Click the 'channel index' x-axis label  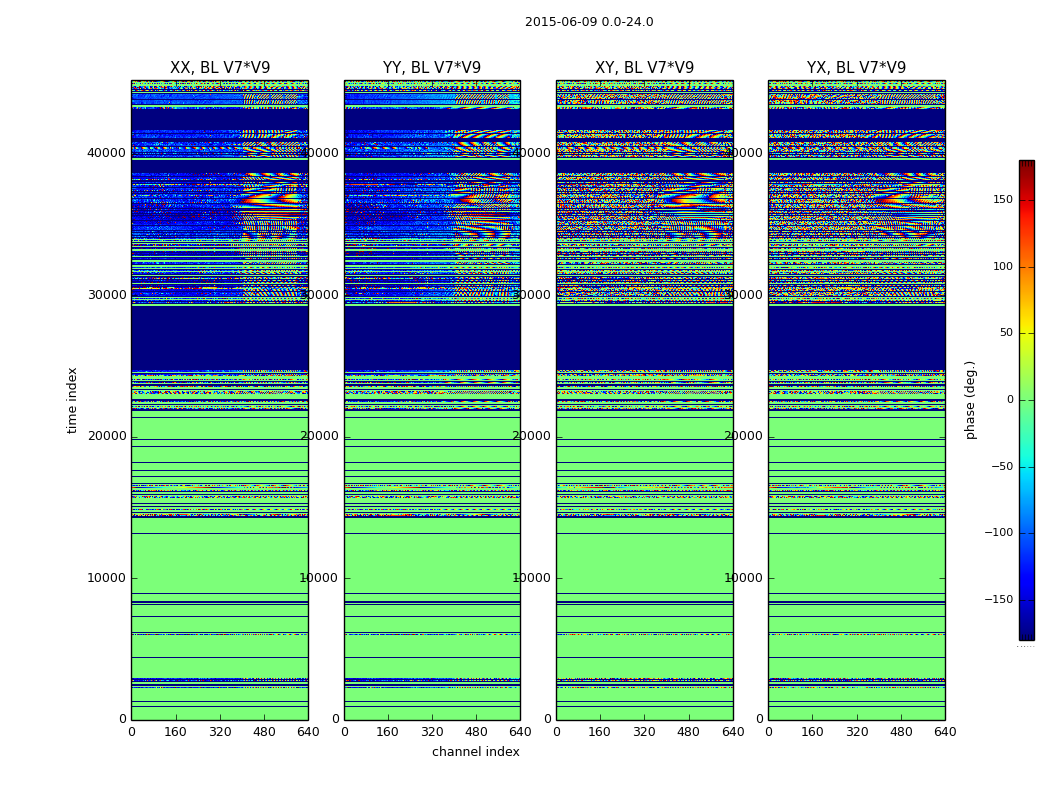click(476, 752)
